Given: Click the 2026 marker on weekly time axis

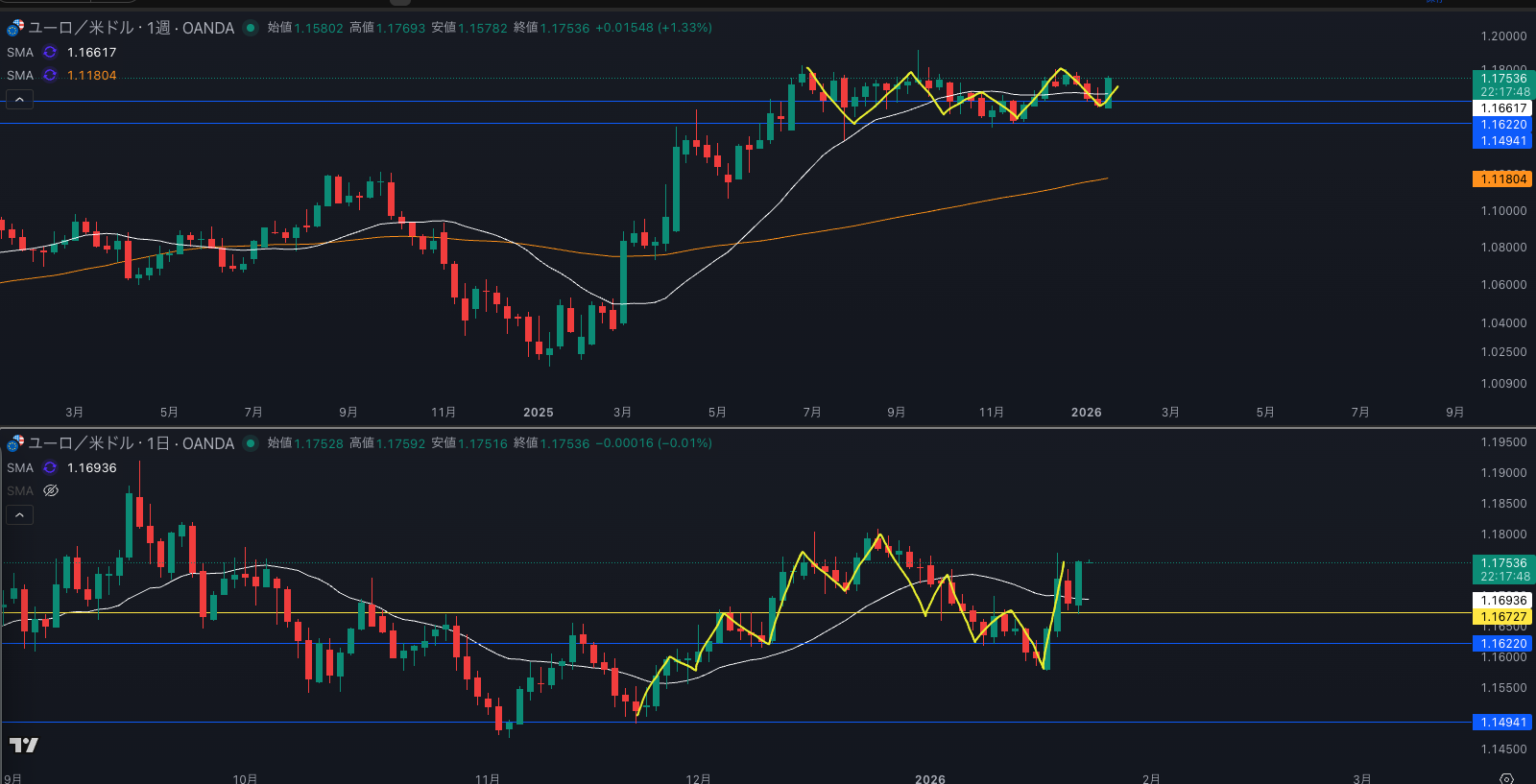Looking at the screenshot, I should coord(1086,413).
